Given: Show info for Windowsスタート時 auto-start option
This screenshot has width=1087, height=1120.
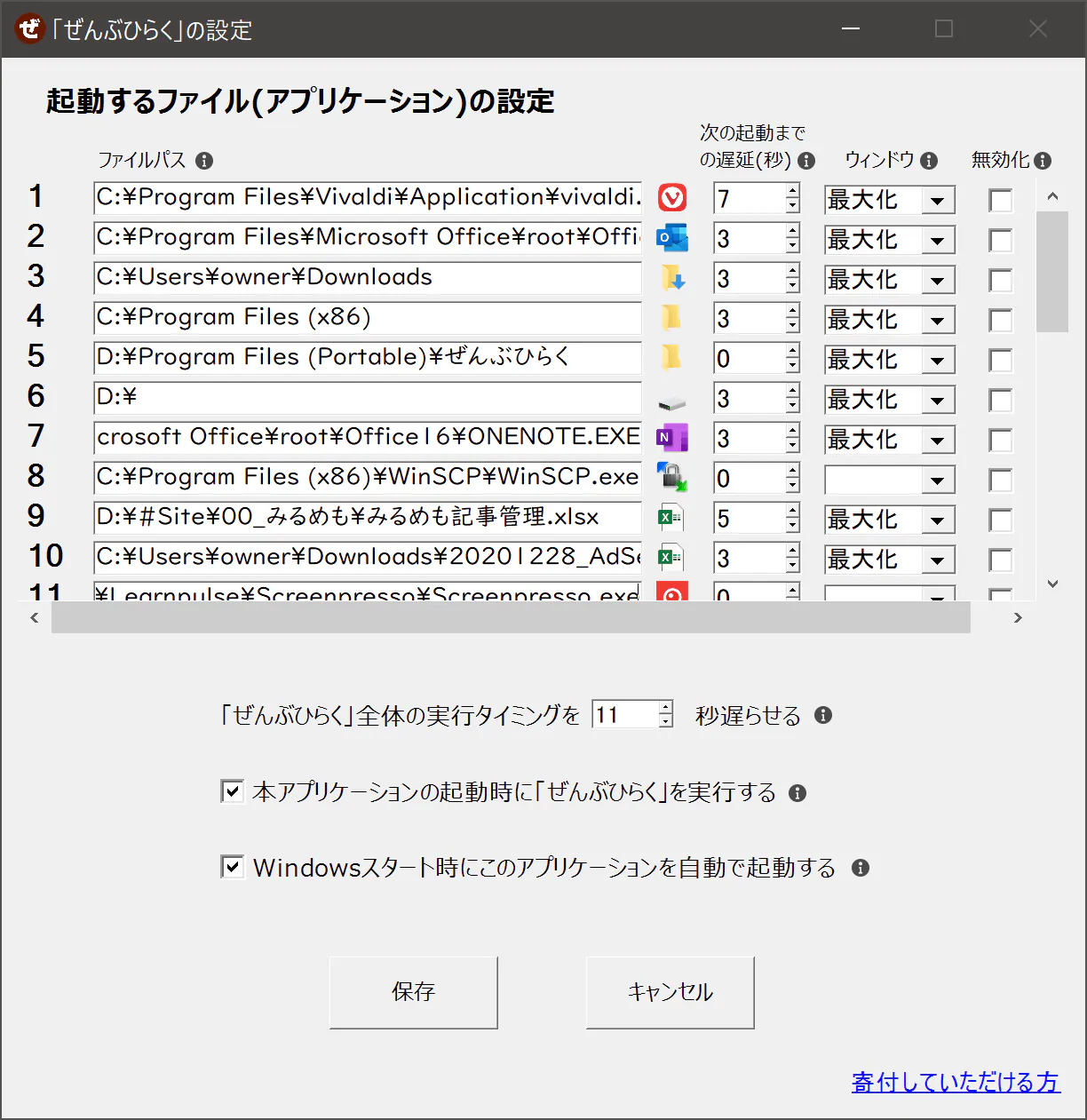Looking at the screenshot, I should click(860, 868).
